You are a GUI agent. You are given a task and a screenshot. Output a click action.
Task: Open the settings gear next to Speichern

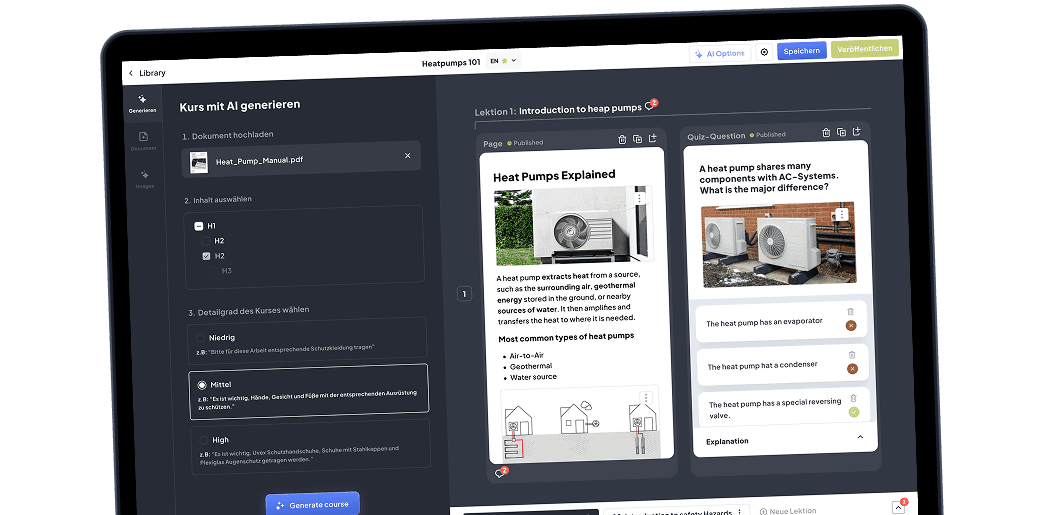pos(764,52)
